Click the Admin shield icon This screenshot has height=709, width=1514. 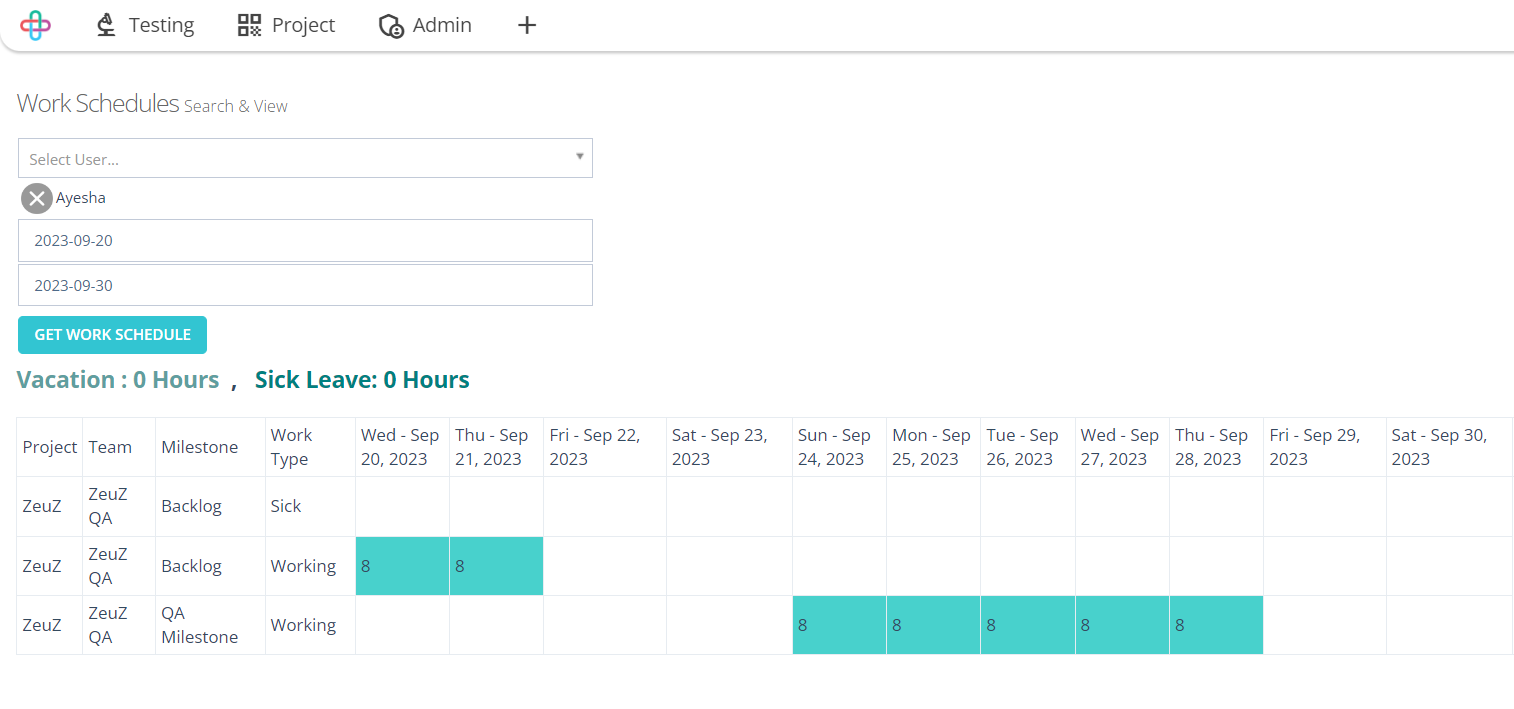pos(390,26)
